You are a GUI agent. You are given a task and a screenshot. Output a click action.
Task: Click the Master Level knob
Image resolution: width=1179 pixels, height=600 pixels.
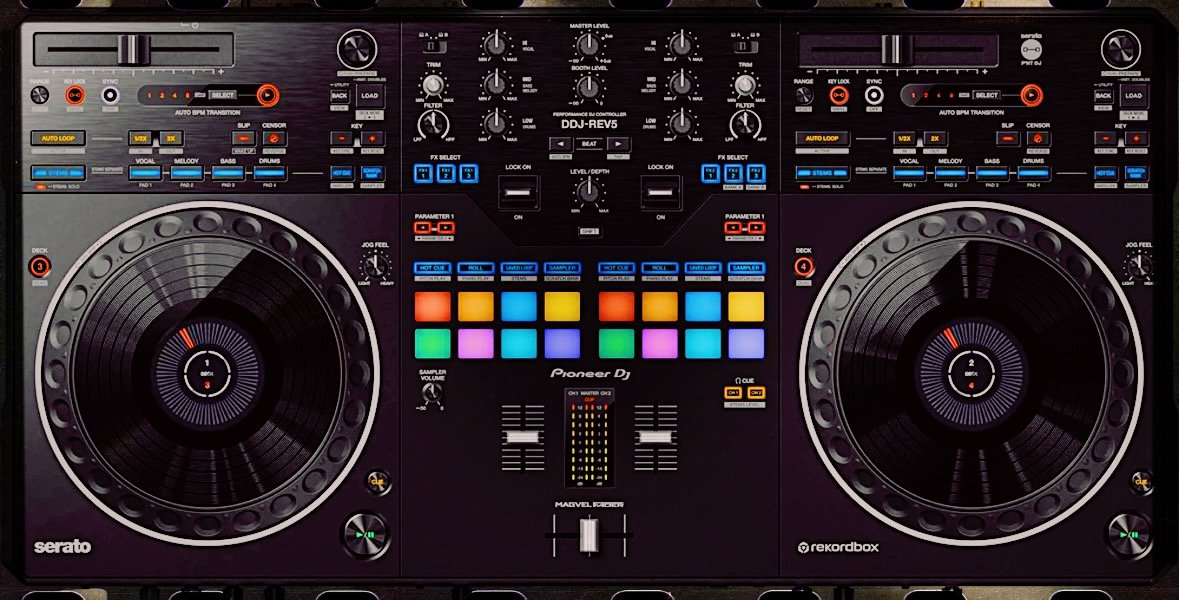(x=590, y=48)
